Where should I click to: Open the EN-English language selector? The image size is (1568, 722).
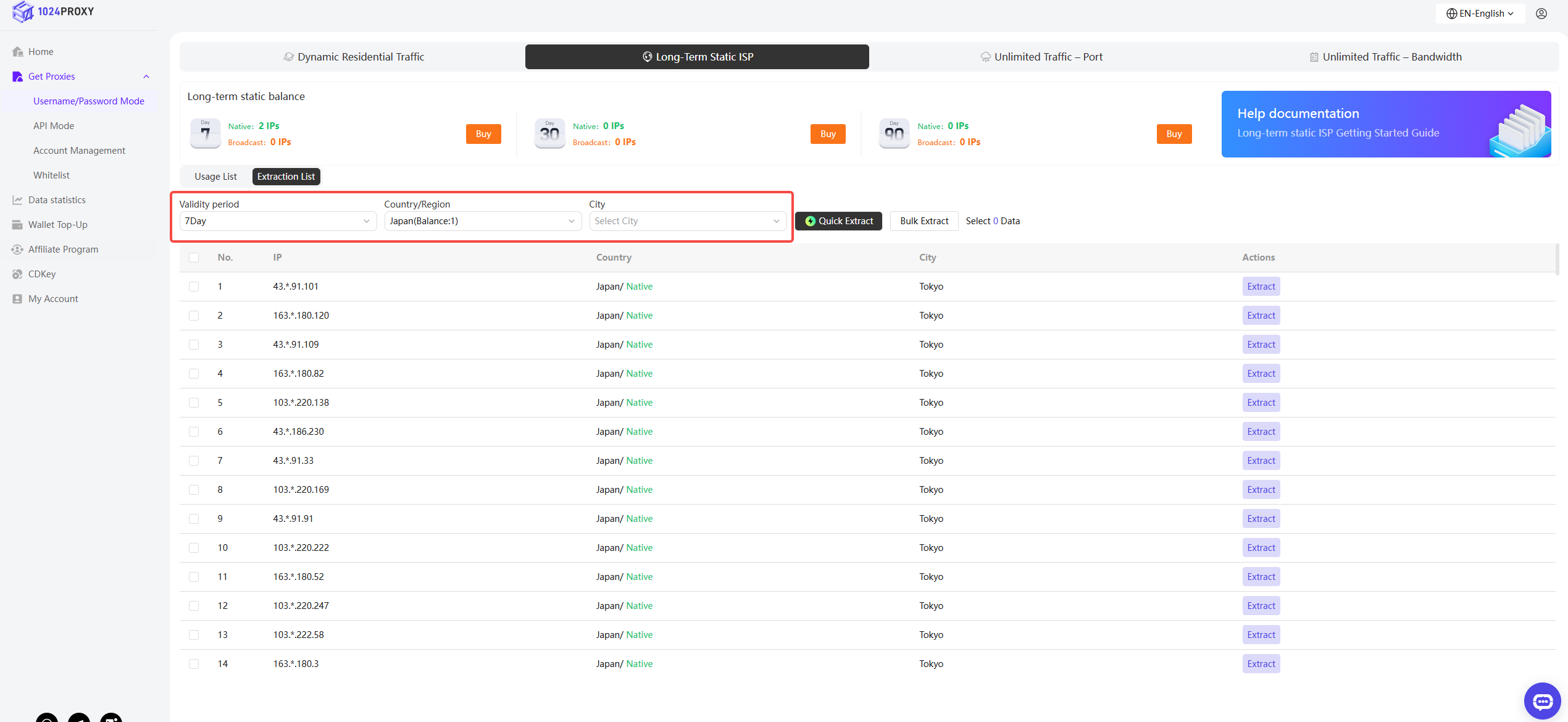[1480, 14]
